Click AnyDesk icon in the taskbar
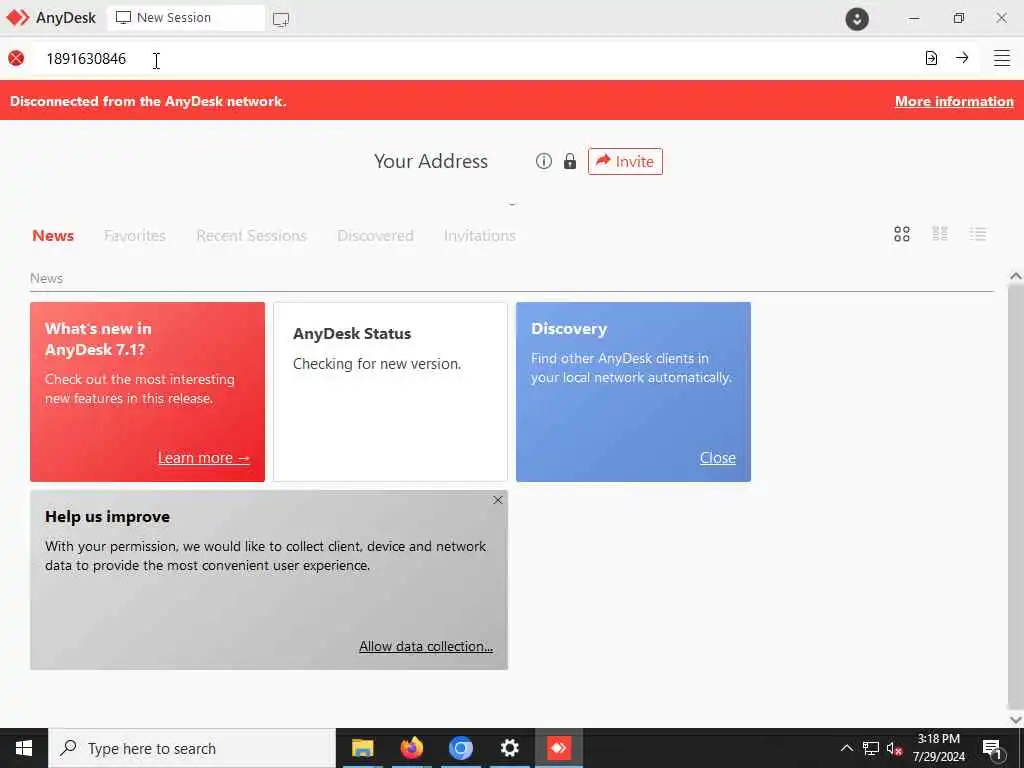The height and width of the screenshot is (768, 1024). [559, 748]
